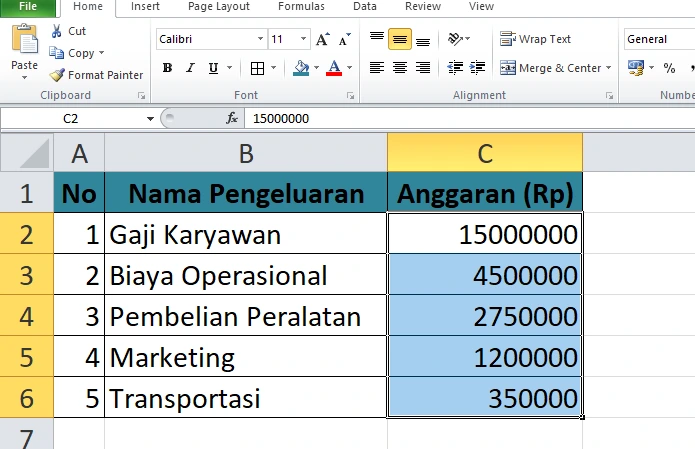Open the Copy dropdown arrow
The image size is (695, 449).
[x=102, y=53]
